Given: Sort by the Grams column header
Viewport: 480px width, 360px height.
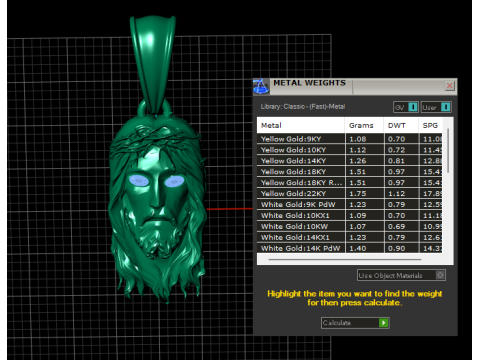Looking at the screenshot, I should 364,125.
